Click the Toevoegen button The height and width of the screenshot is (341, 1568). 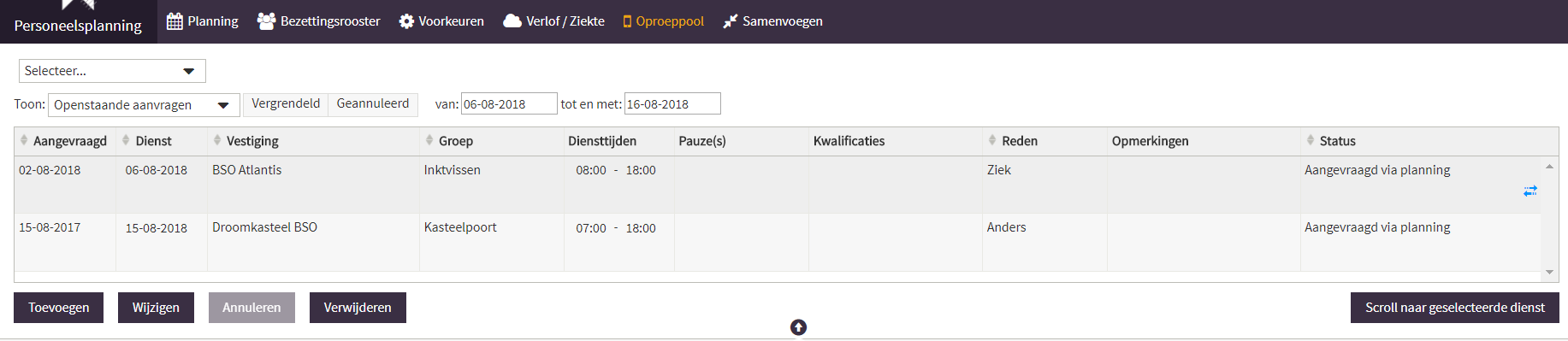(x=58, y=308)
